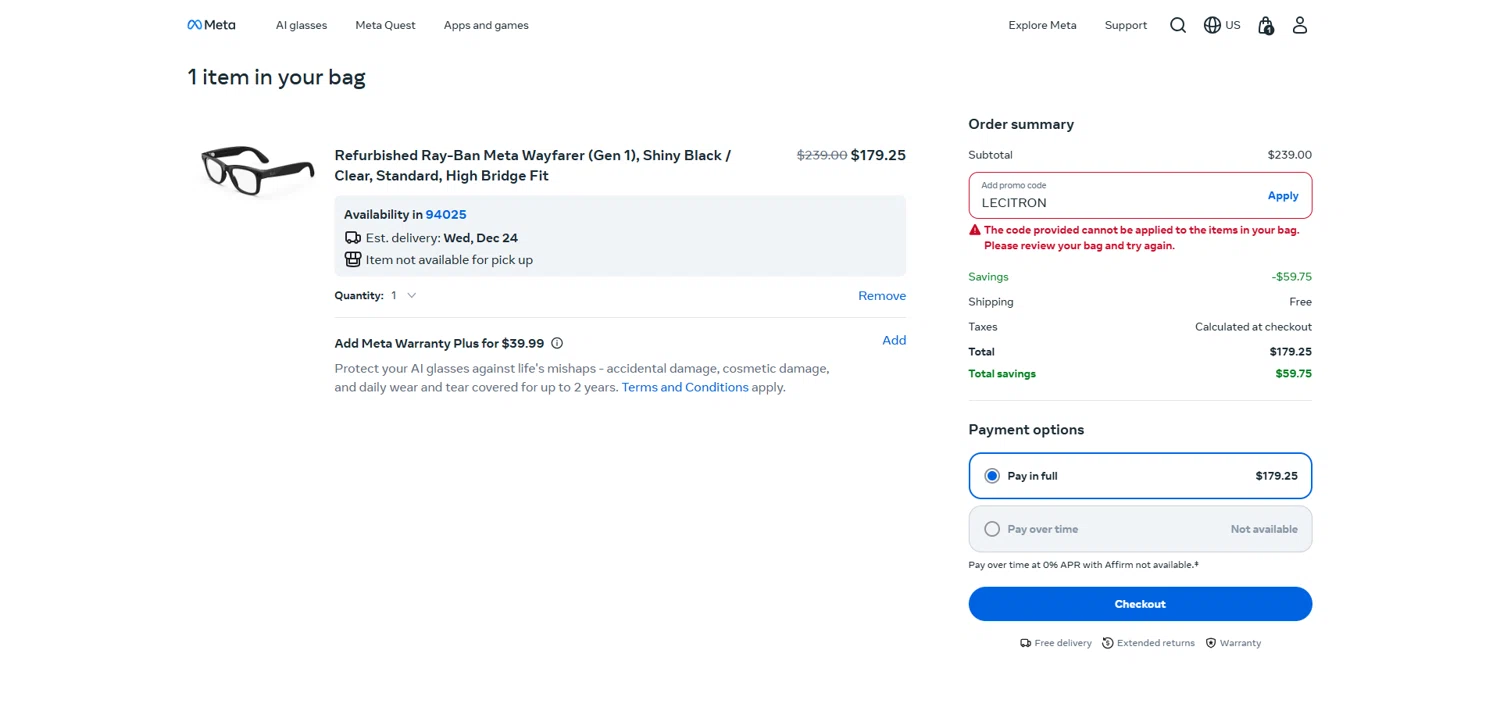Image resolution: width=1500 pixels, height=718 pixels.
Task: Click the Extended returns label
Action: (x=1156, y=643)
